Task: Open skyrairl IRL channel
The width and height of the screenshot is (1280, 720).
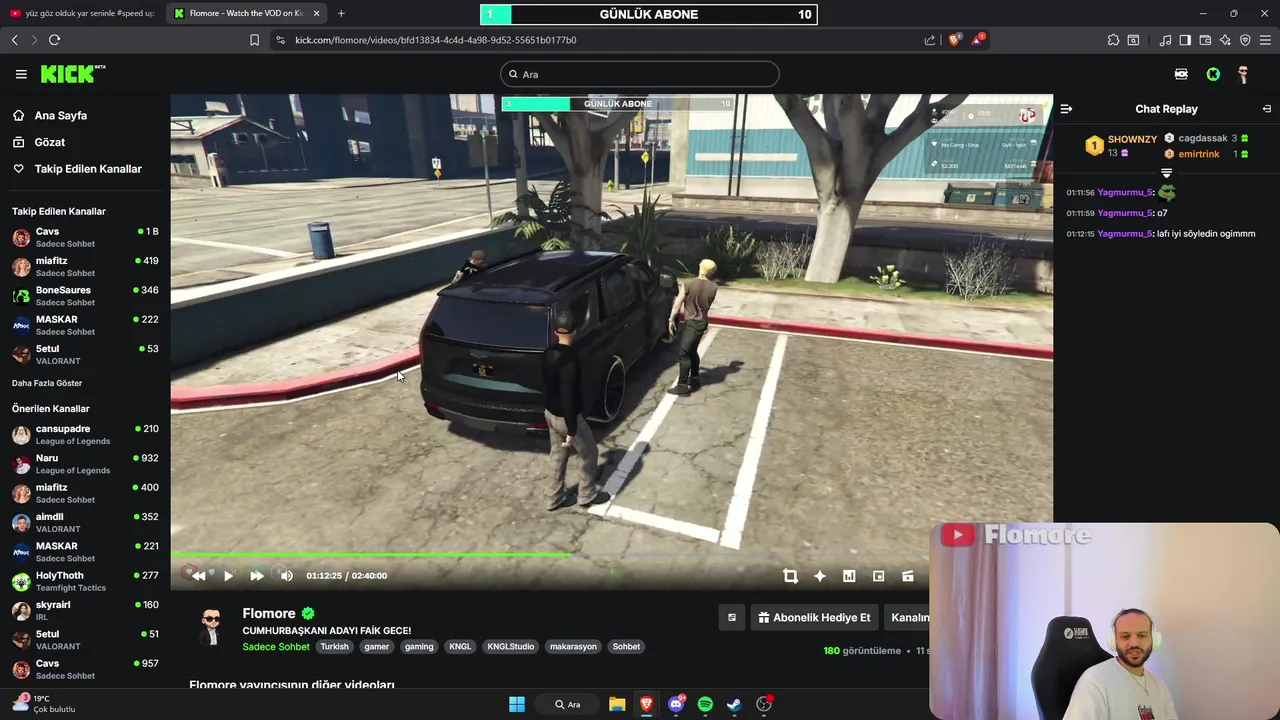Action: (85, 610)
